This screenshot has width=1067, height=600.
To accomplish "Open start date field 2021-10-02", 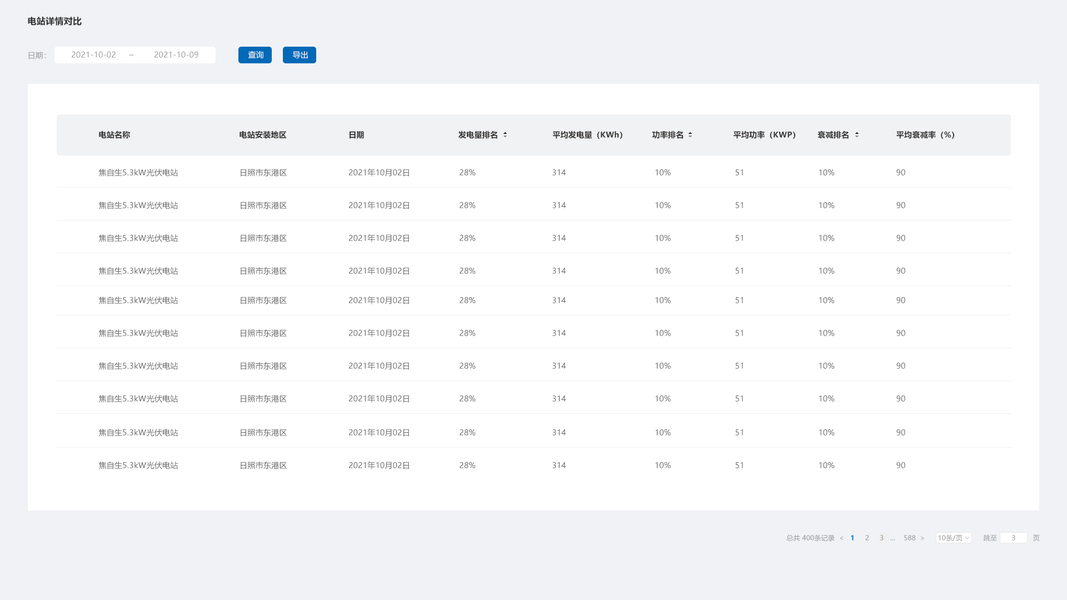I will coord(93,55).
